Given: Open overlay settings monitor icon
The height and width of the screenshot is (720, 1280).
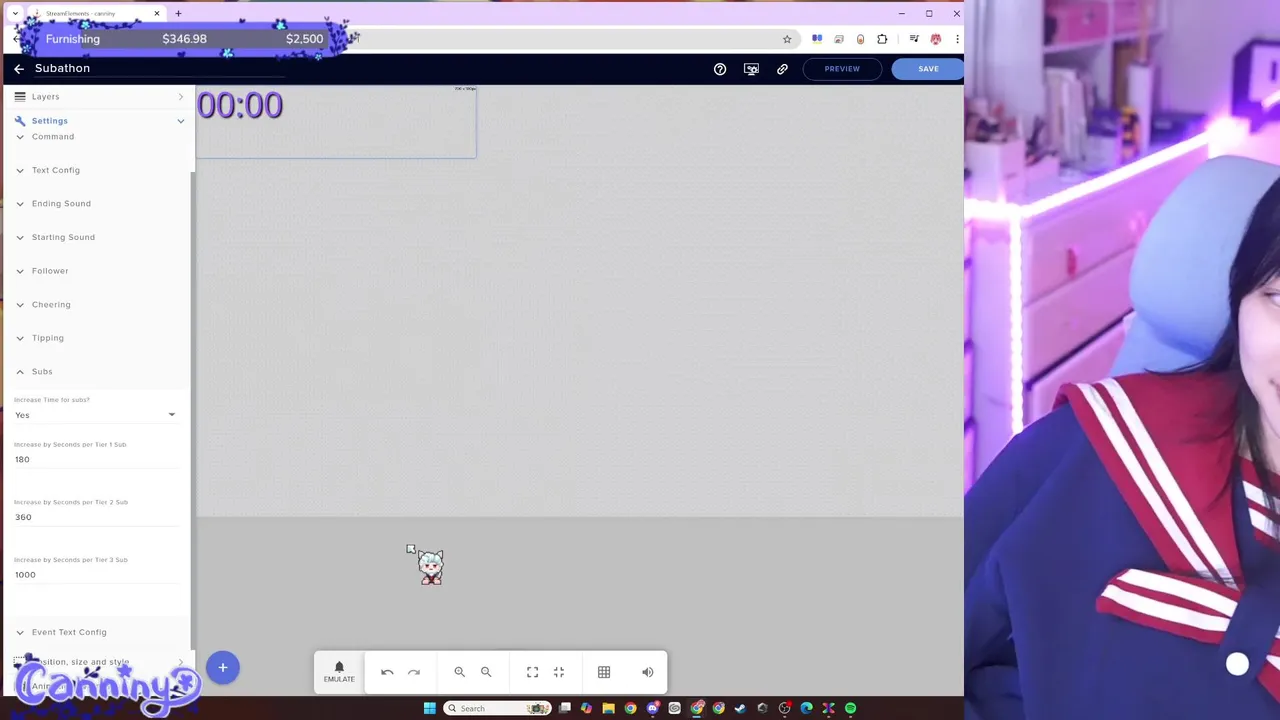Looking at the screenshot, I should (x=751, y=69).
